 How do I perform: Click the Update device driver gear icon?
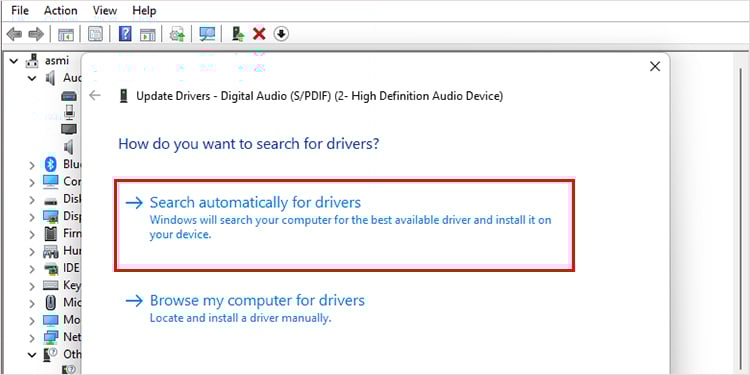[177, 34]
